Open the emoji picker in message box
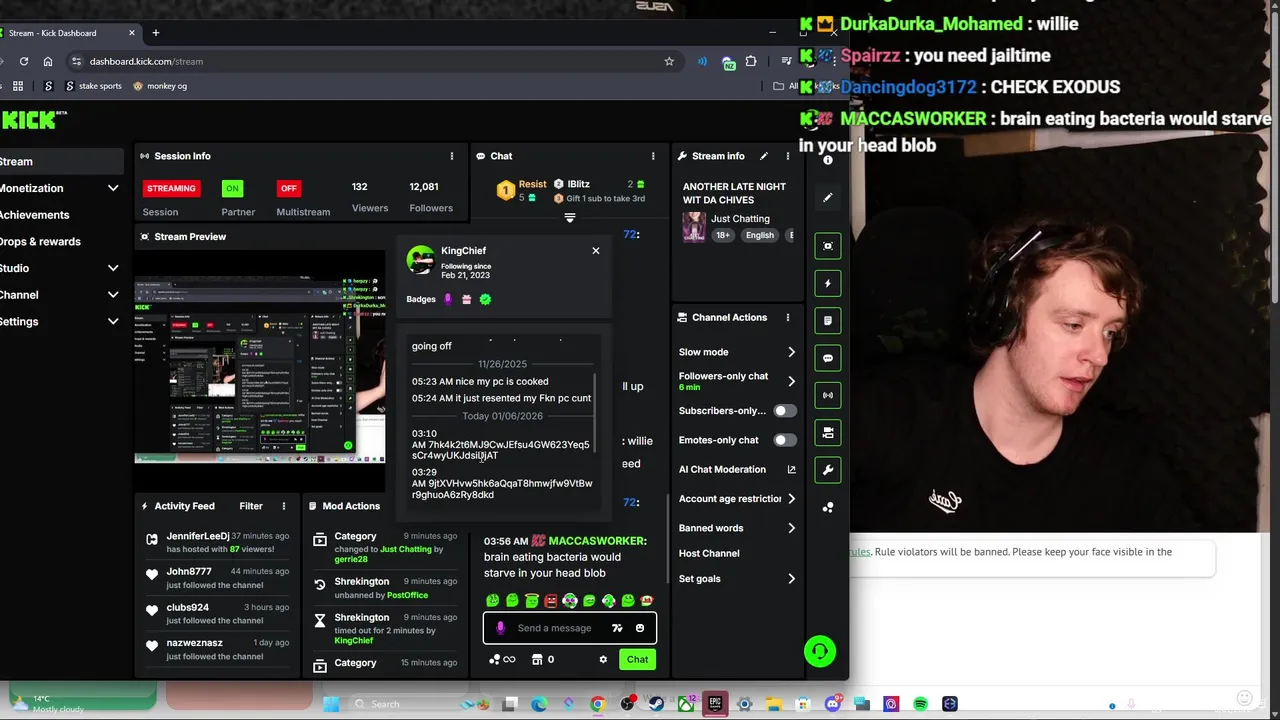The height and width of the screenshot is (720, 1280). [640, 628]
